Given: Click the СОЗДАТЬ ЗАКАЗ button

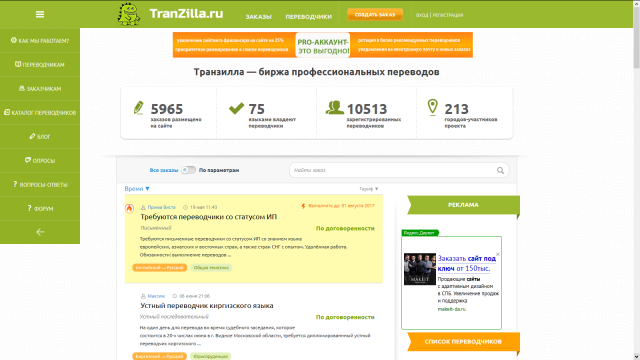Looking at the screenshot, I should coord(375,14).
